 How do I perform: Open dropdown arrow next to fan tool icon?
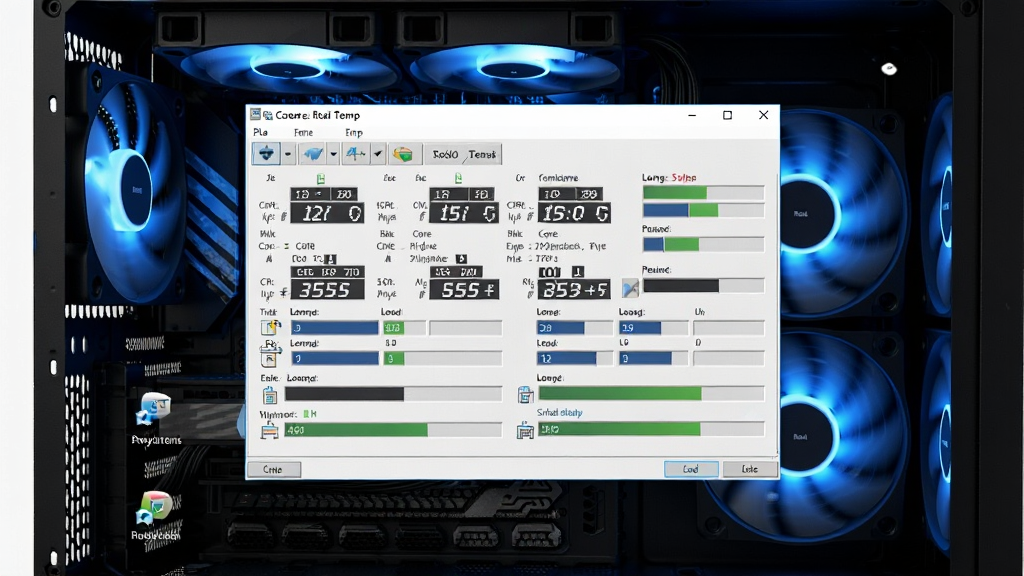pyautogui.click(x=287, y=155)
